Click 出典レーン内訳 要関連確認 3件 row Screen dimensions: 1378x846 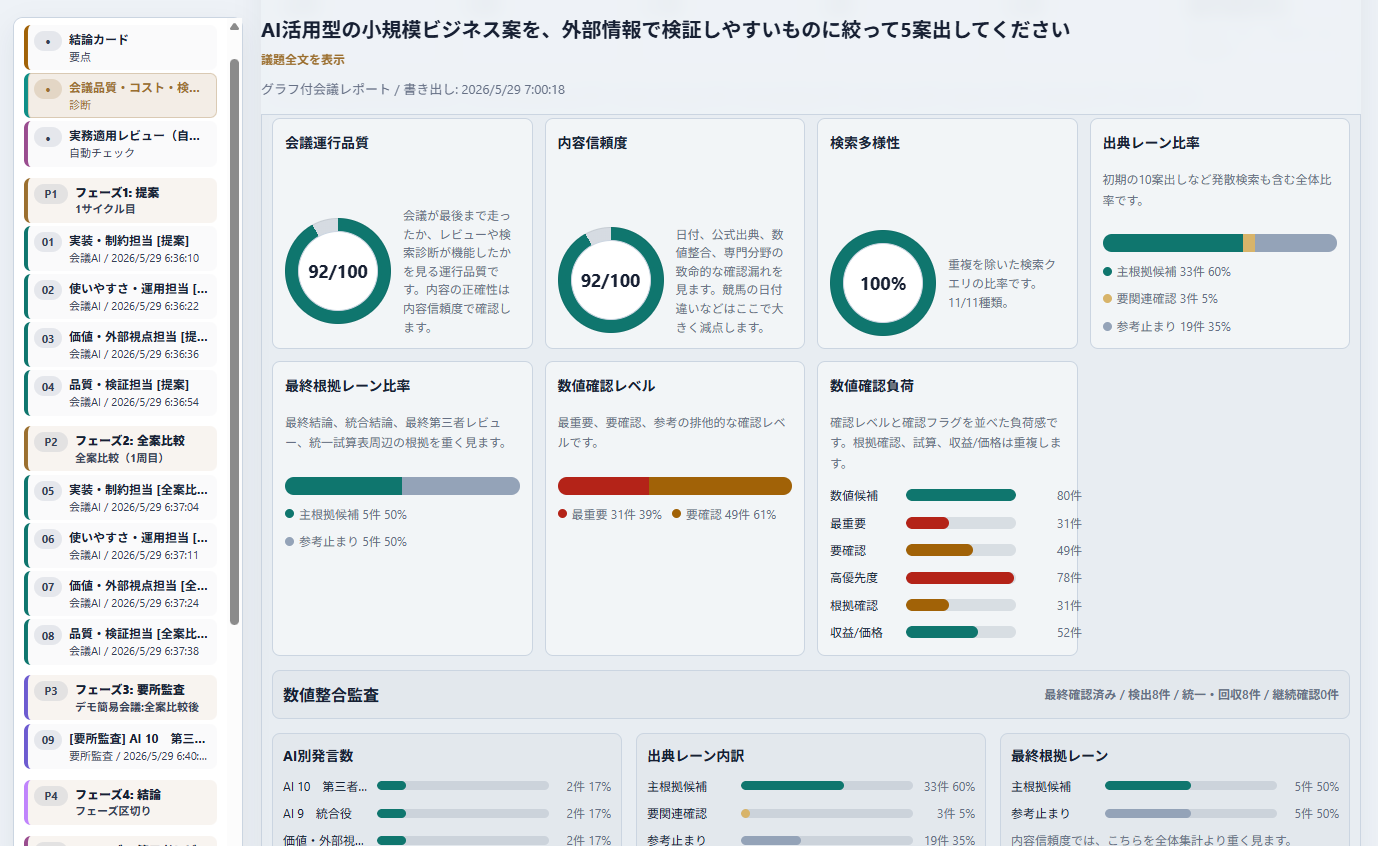[x=811, y=813]
